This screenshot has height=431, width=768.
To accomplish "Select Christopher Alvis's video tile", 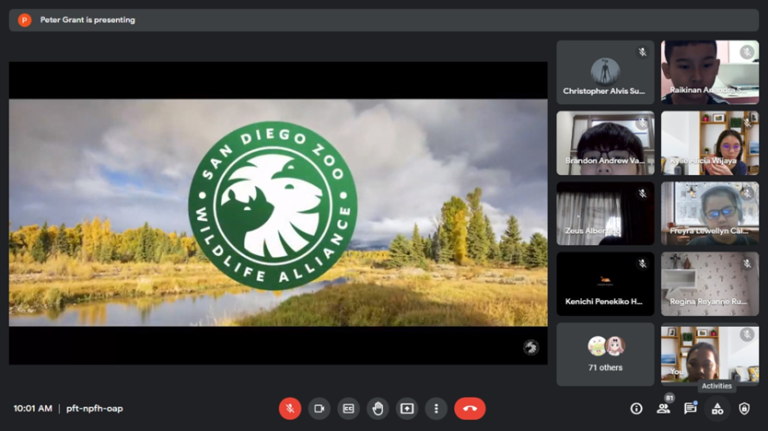I will click(605, 72).
